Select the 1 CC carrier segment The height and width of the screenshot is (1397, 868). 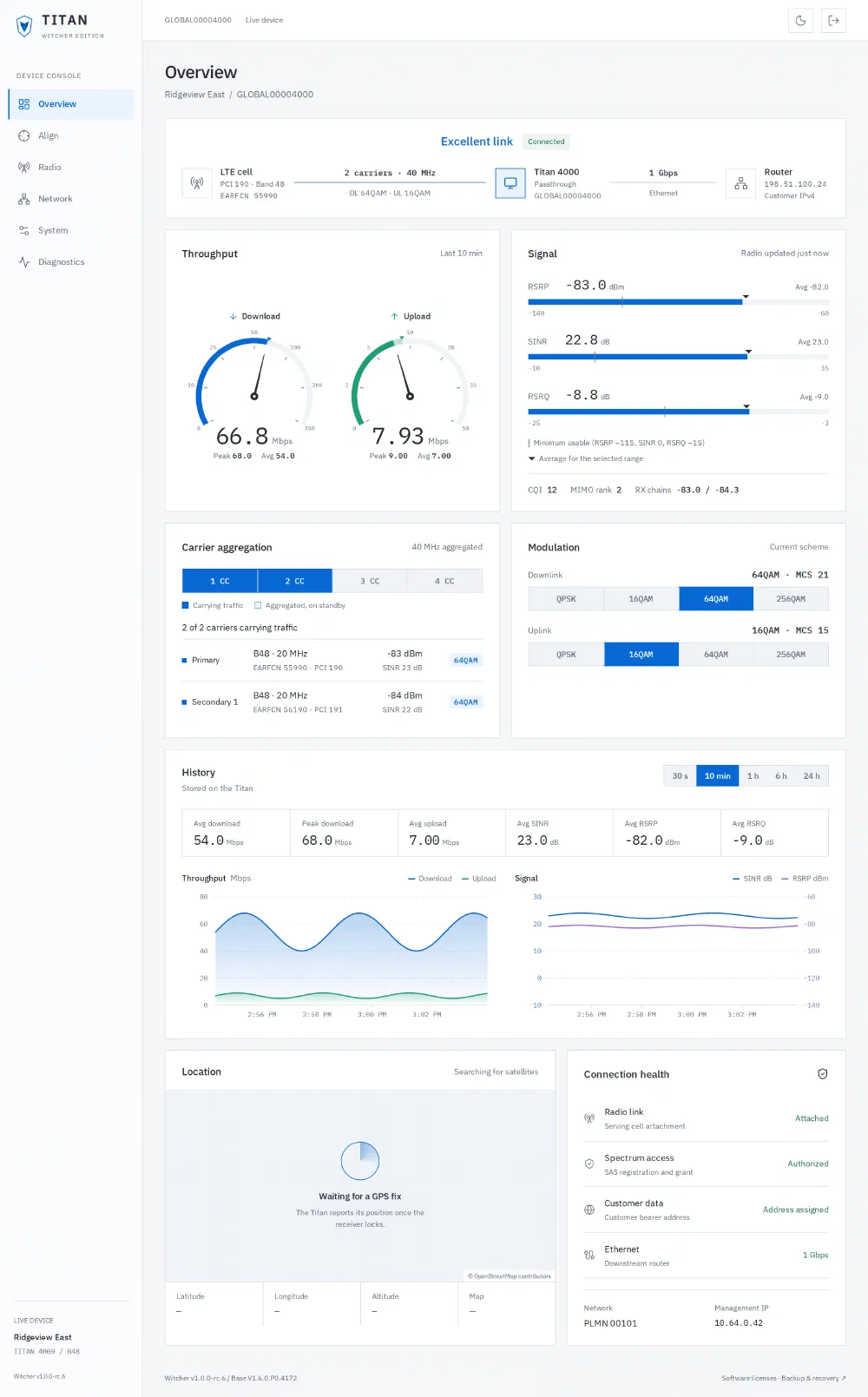tap(220, 581)
